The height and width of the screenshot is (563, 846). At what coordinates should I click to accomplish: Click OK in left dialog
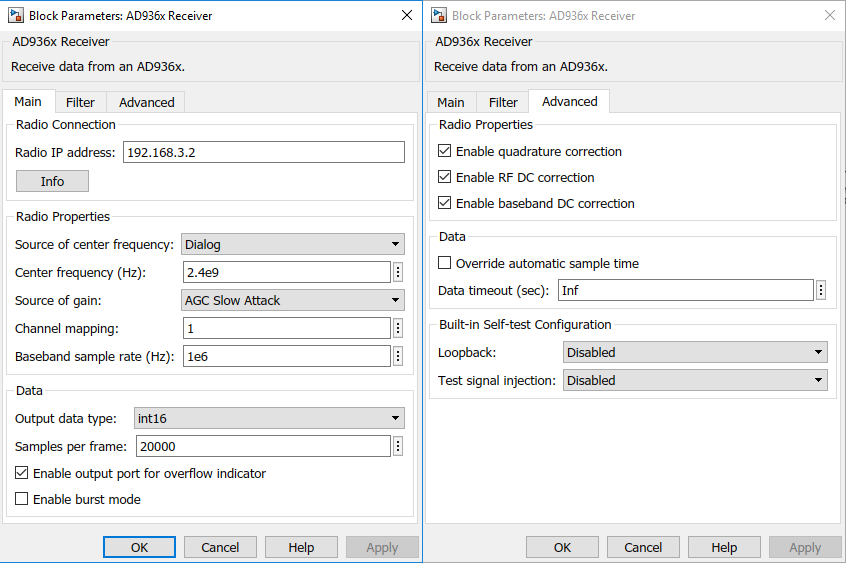point(139,547)
